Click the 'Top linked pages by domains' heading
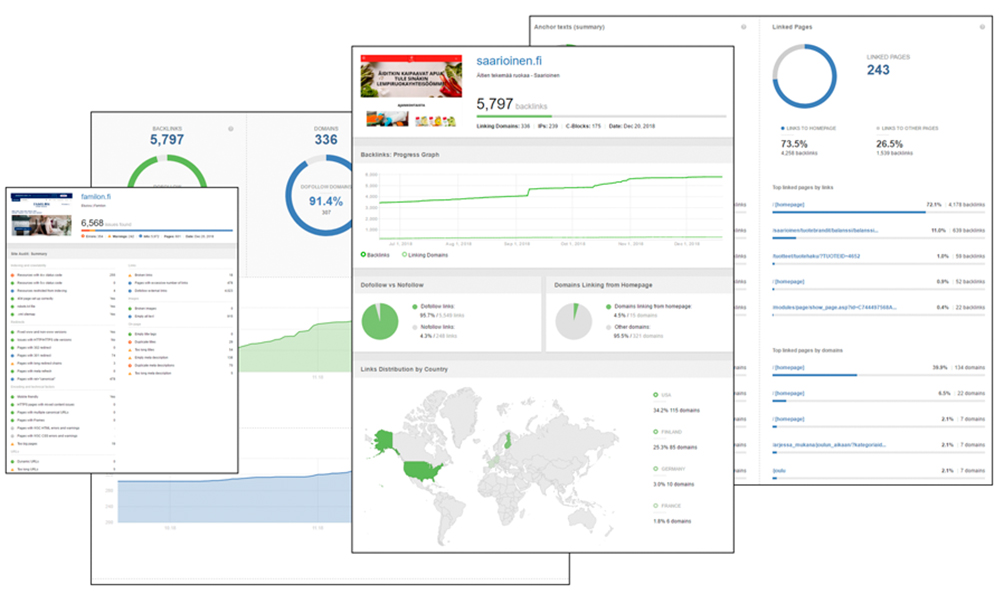 [x=807, y=350]
